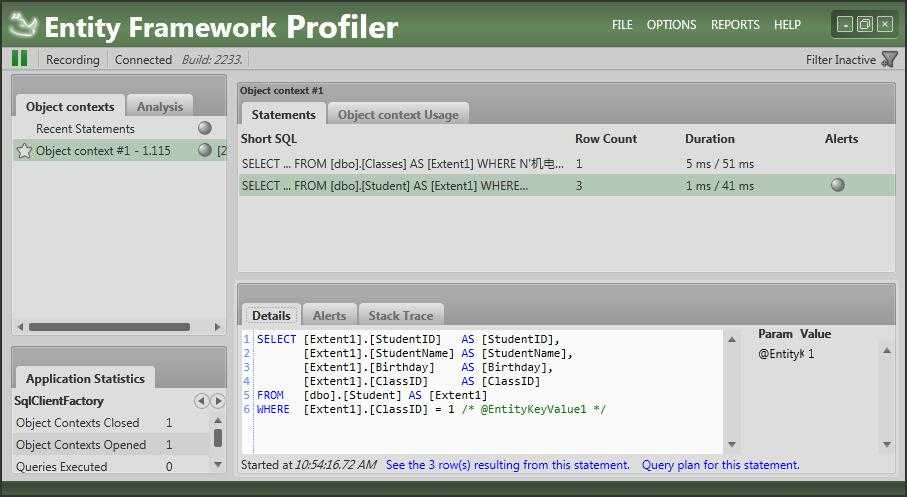Viewport: 907px width, 497px height.
Task: Open the REPORTS menu
Action: coord(735,25)
